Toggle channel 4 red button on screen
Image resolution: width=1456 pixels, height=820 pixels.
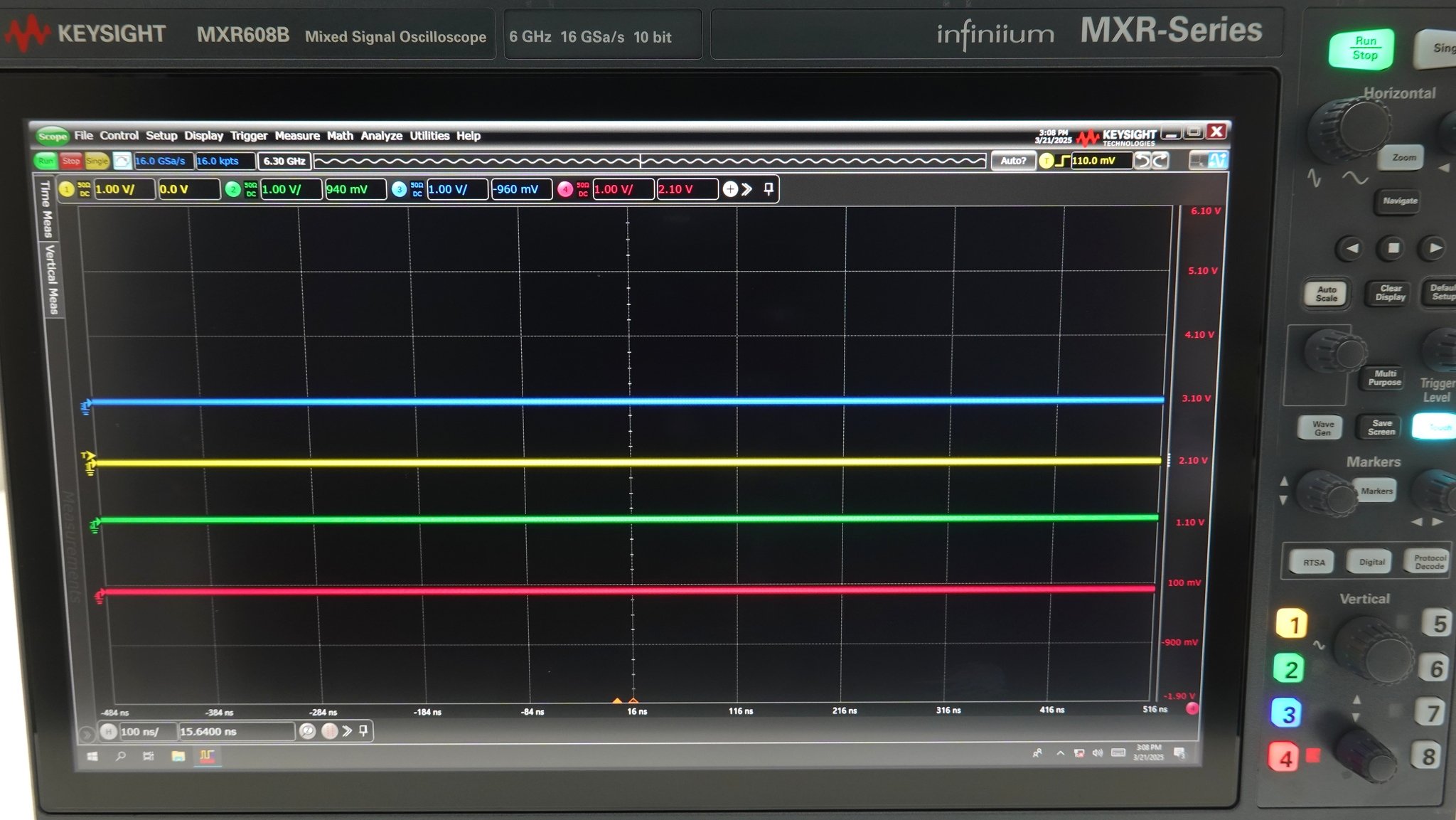(x=565, y=189)
